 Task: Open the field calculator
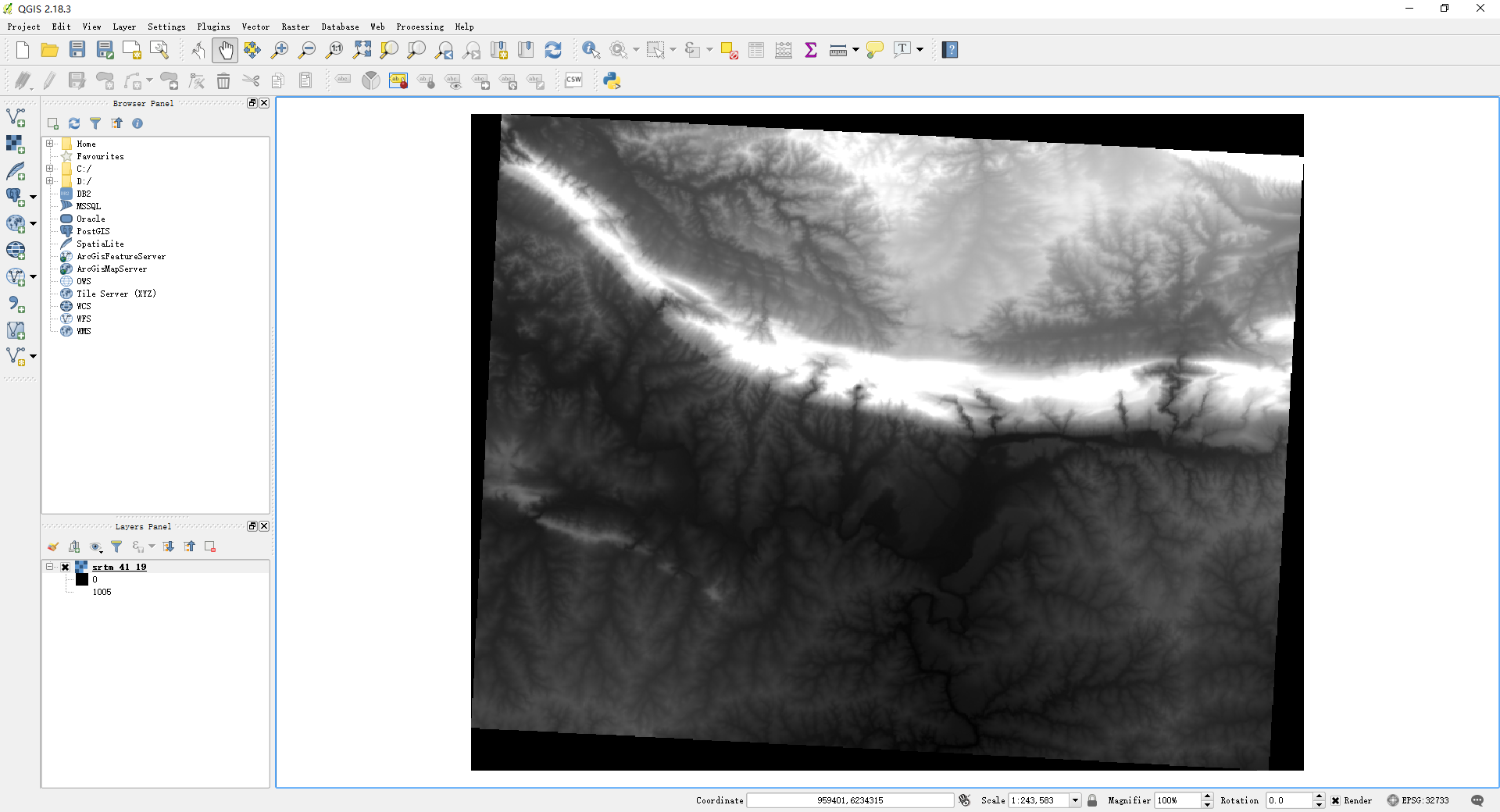784,50
